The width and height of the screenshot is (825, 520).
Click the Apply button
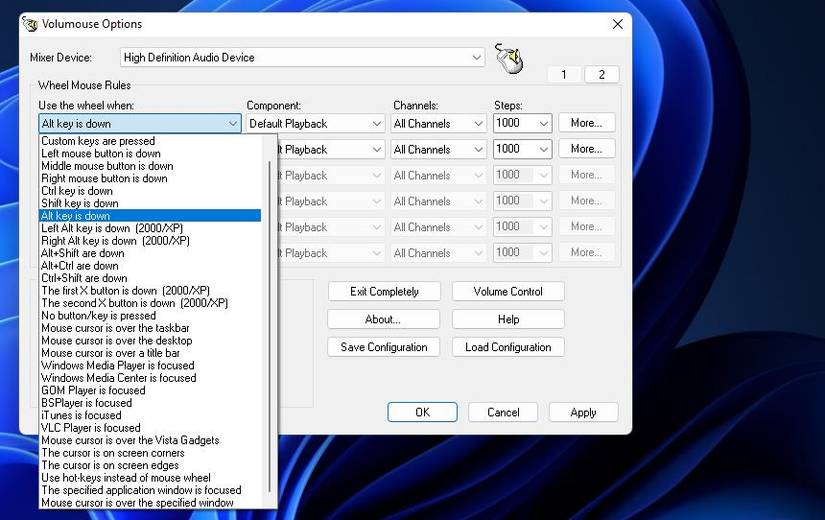click(583, 412)
